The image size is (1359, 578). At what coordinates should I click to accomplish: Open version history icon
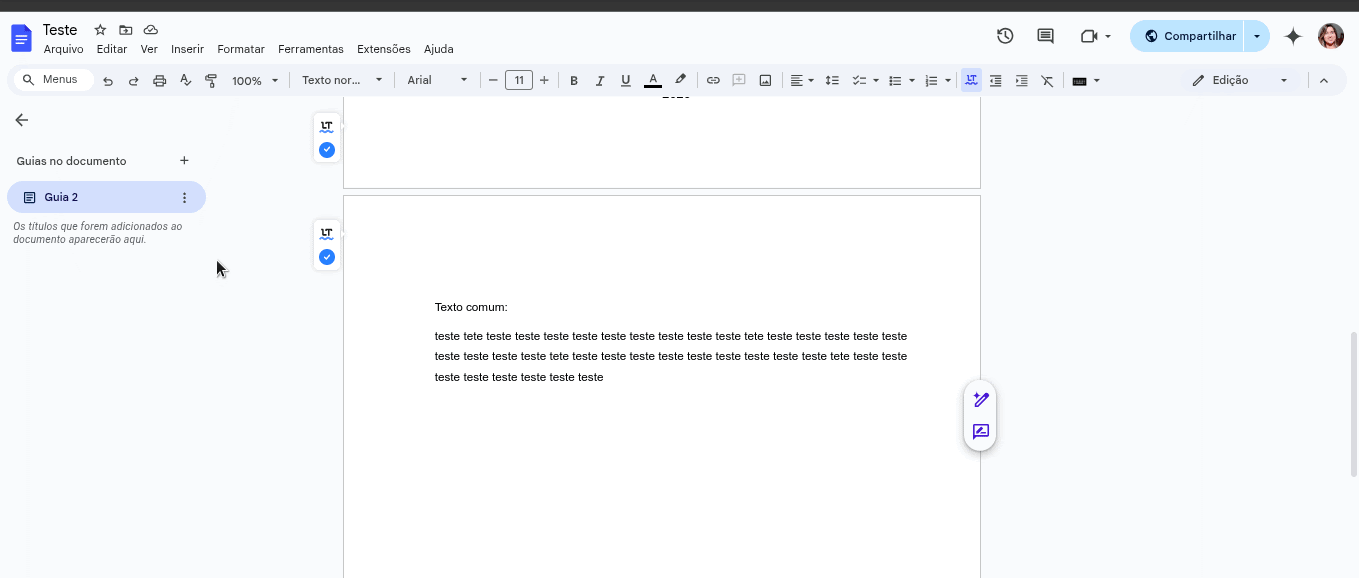[x=1005, y=35]
